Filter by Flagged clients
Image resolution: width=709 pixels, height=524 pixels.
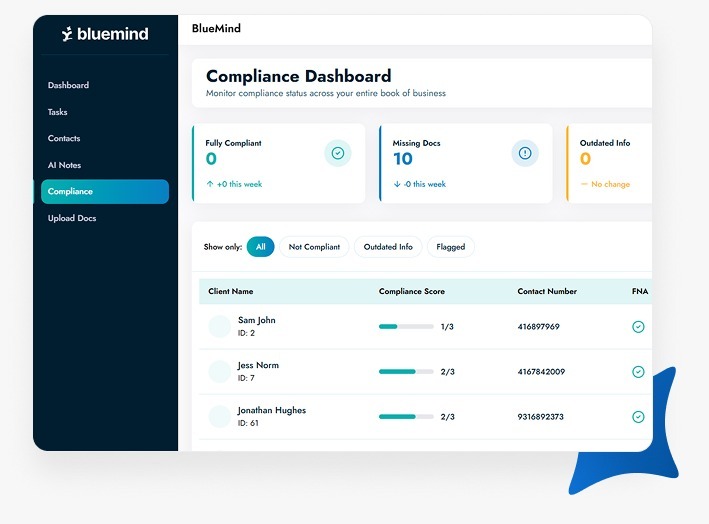(x=451, y=247)
